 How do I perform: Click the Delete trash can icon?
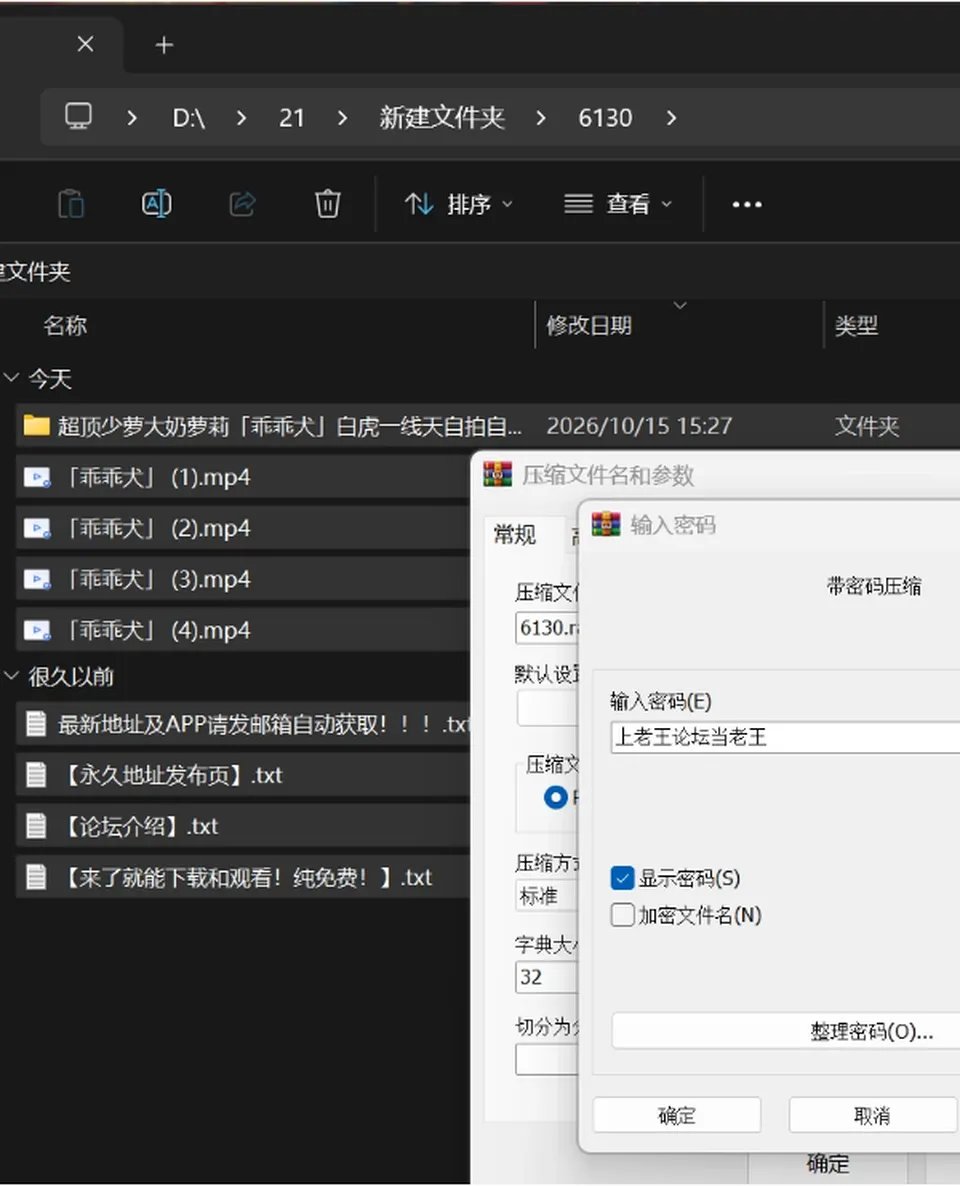tap(328, 204)
